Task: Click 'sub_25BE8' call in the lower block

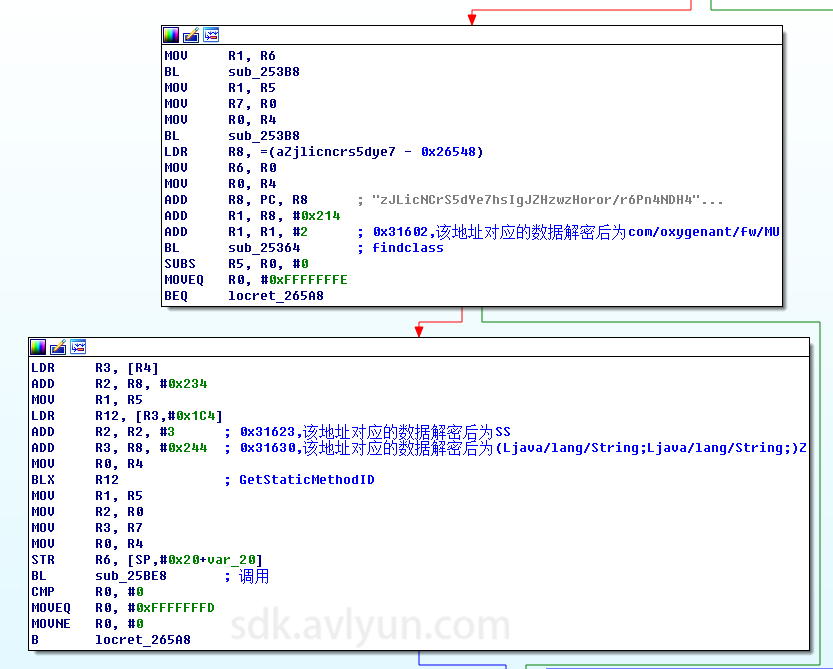Action: pyautogui.click(x=131, y=575)
